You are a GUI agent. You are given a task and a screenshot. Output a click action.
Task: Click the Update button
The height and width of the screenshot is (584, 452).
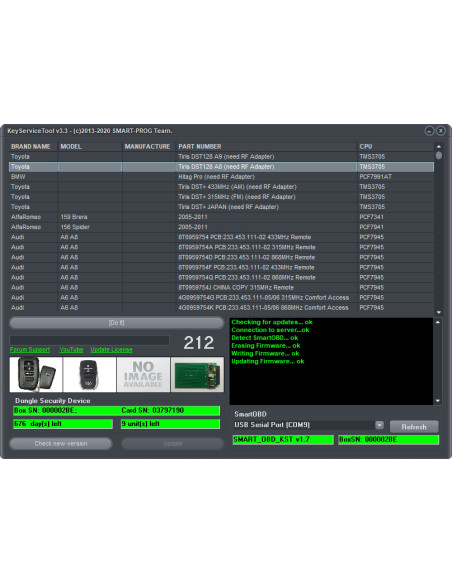pyautogui.click(x=172, y=444)
